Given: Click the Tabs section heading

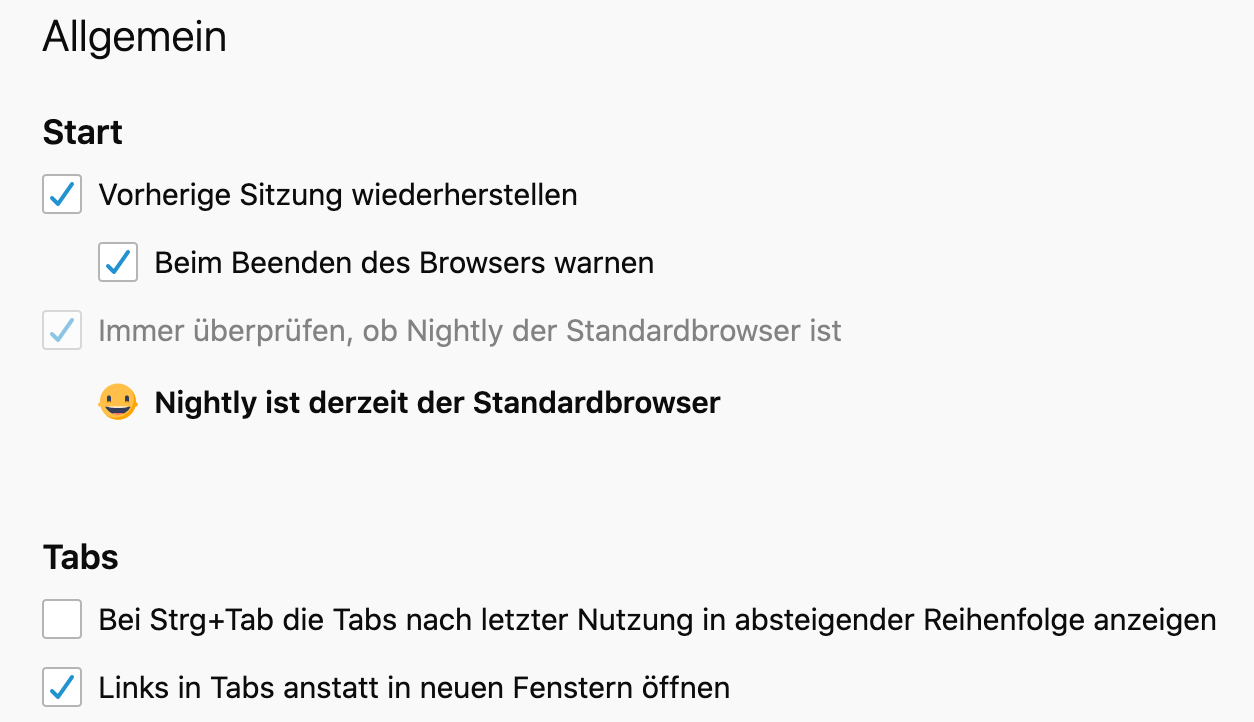Looking at the screenshot, I should click(x=81, y=557).
